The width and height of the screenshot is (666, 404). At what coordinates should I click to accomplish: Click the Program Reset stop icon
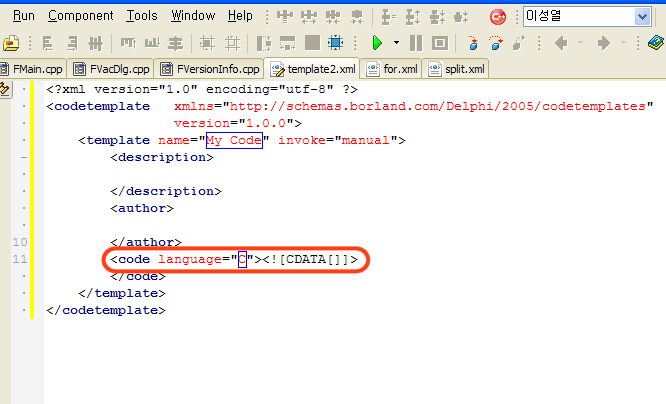pos(438,43)
